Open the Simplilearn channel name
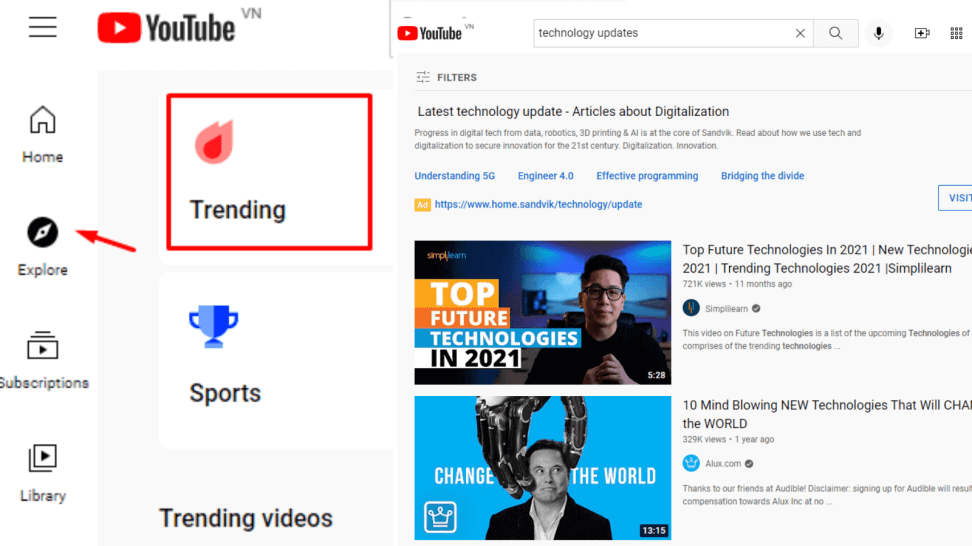This screenshot has width=972, height=546. tap(727, 309)
